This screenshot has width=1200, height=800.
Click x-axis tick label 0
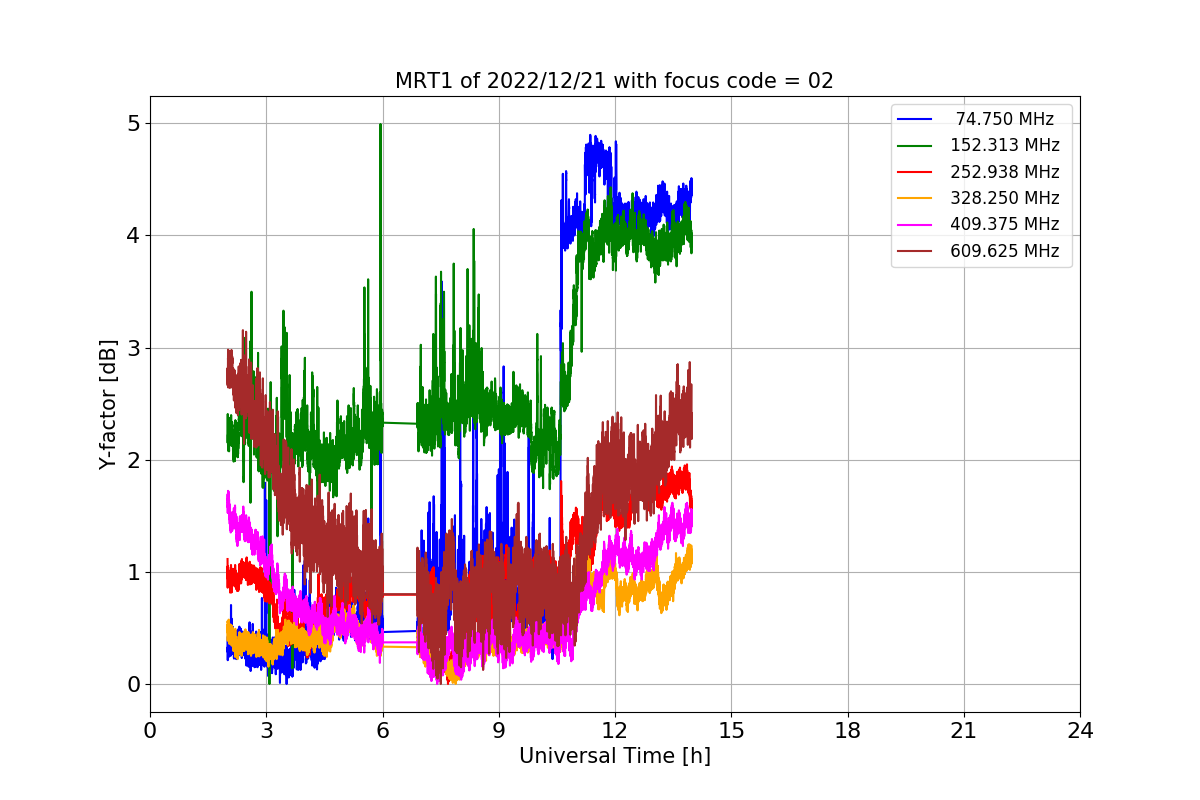(x=150, y=731)
